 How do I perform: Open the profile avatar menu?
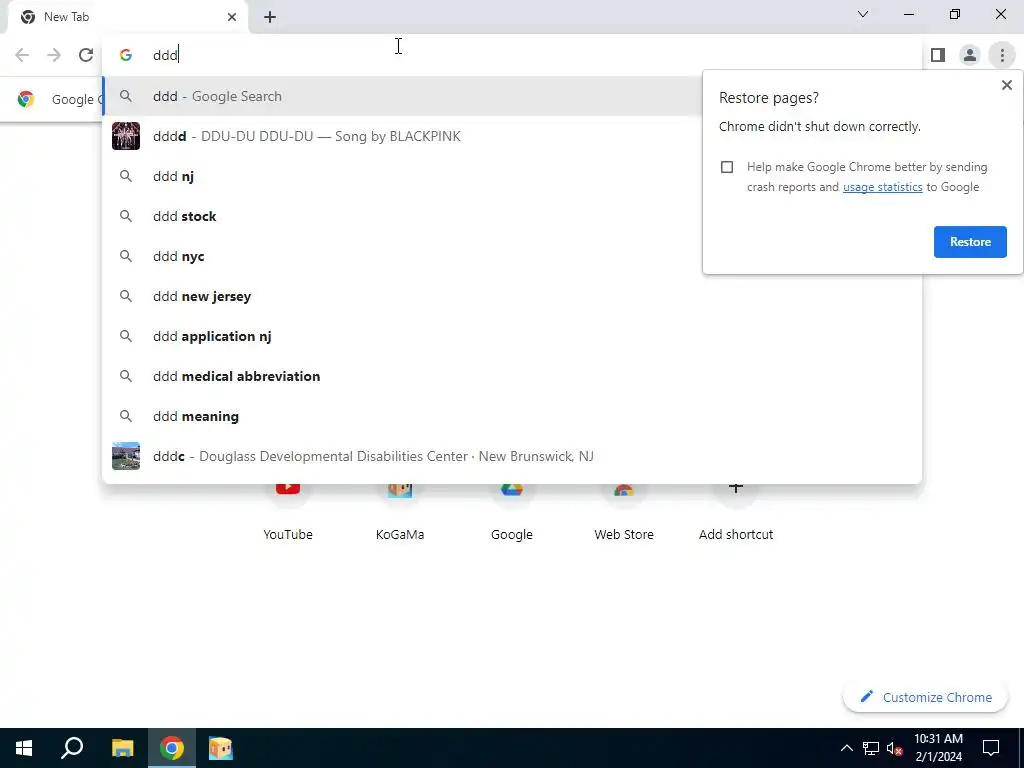pos(970,56)
